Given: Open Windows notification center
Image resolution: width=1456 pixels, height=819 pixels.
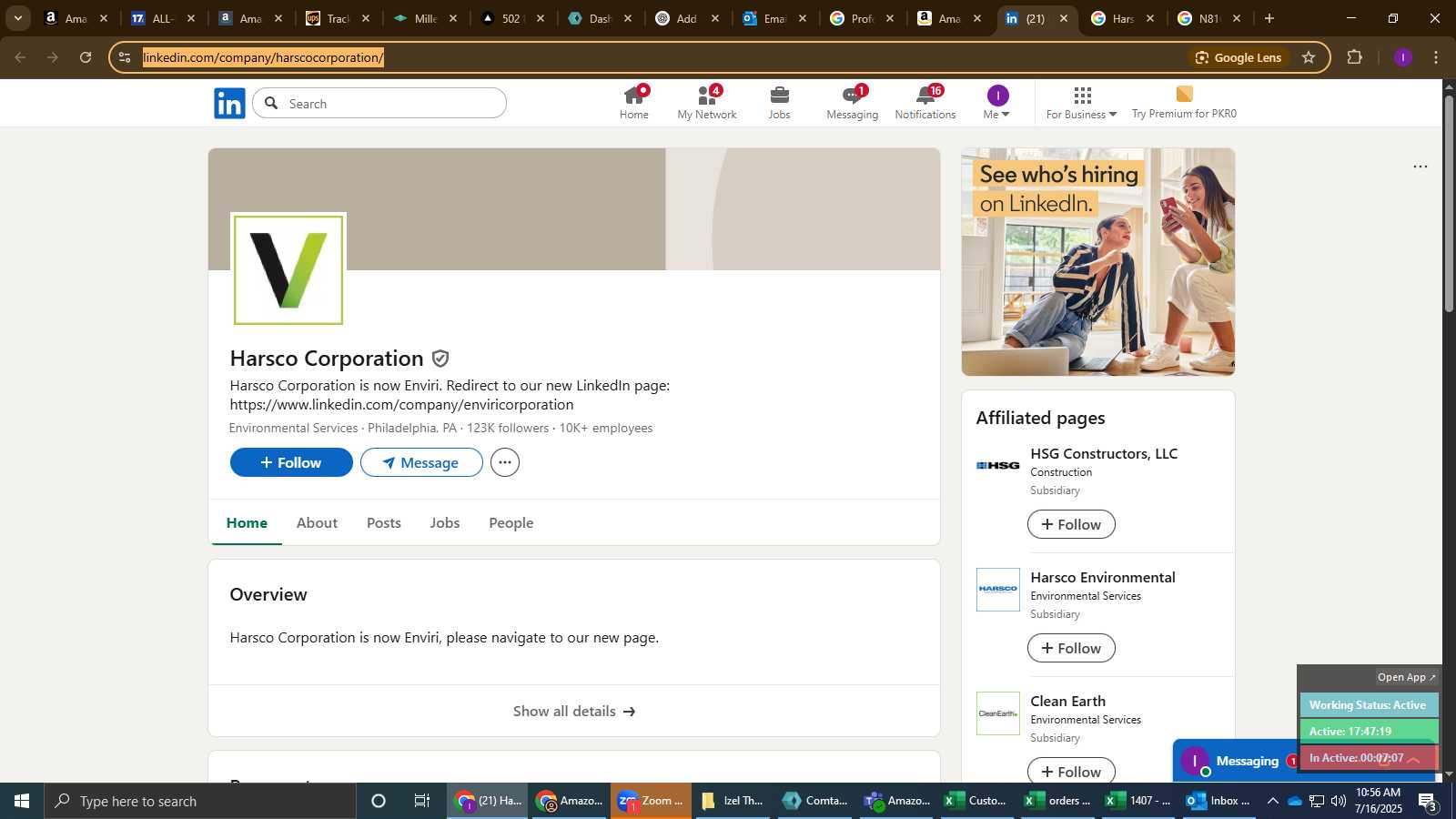Looking at the screenshot, I should coord(1428,802).
